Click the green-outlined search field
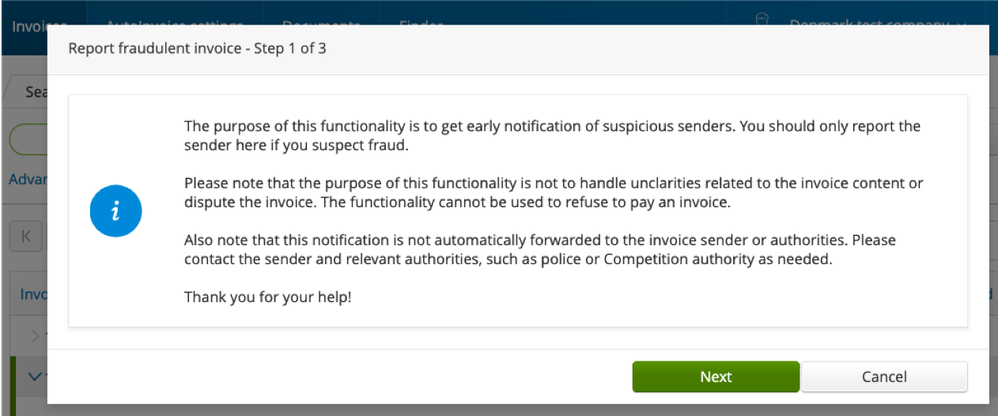Screen dimensions: 998x416 tap(28, 138)
